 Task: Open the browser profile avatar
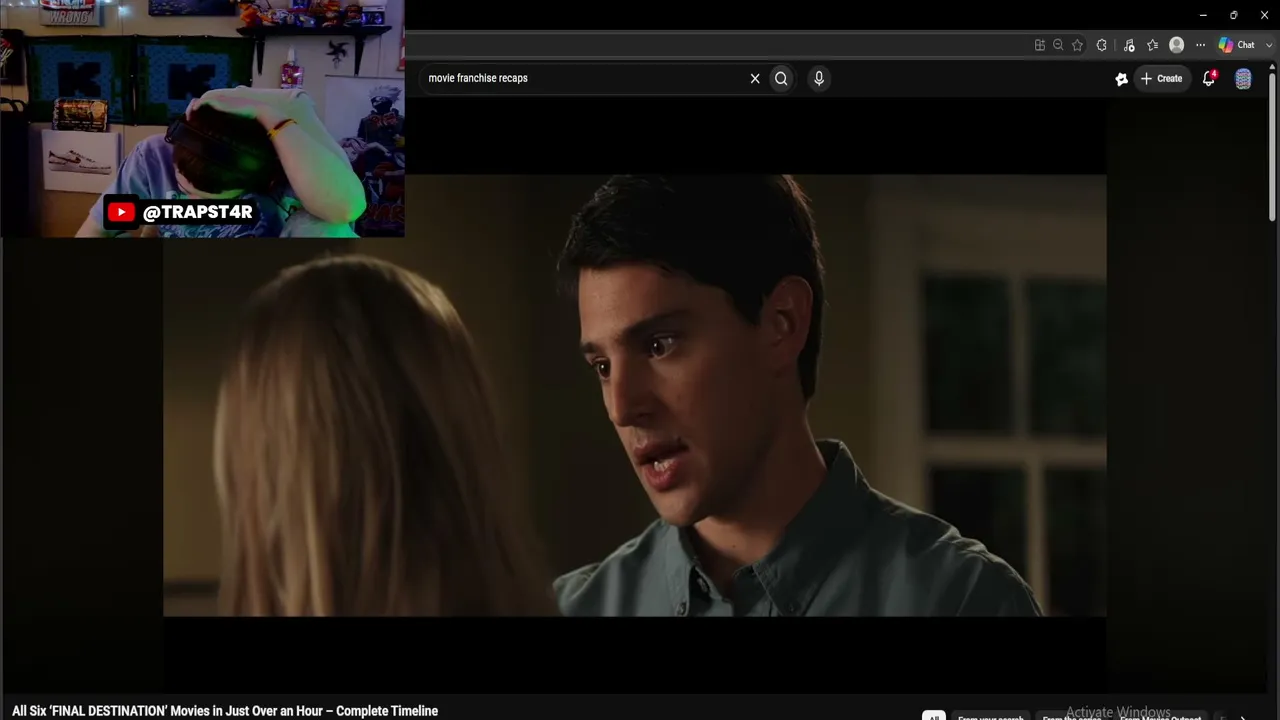tap(1177, 45)
